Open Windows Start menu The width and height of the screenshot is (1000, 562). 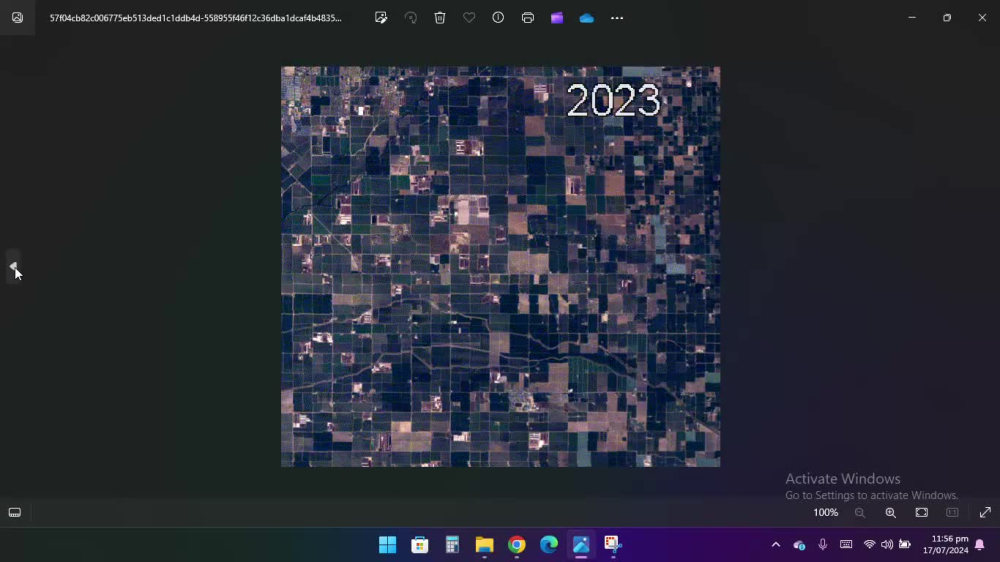click(x=387, y=545)
